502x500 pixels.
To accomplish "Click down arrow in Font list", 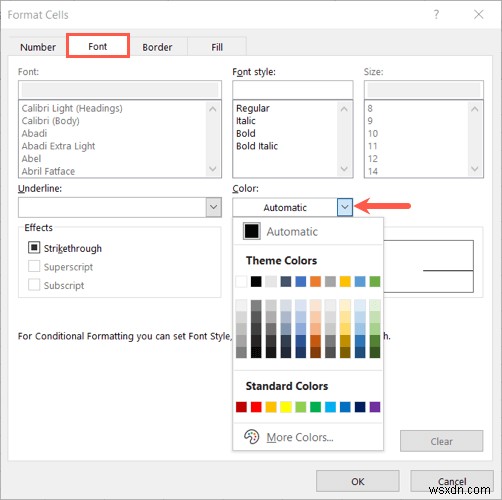I will coord(213,169).
